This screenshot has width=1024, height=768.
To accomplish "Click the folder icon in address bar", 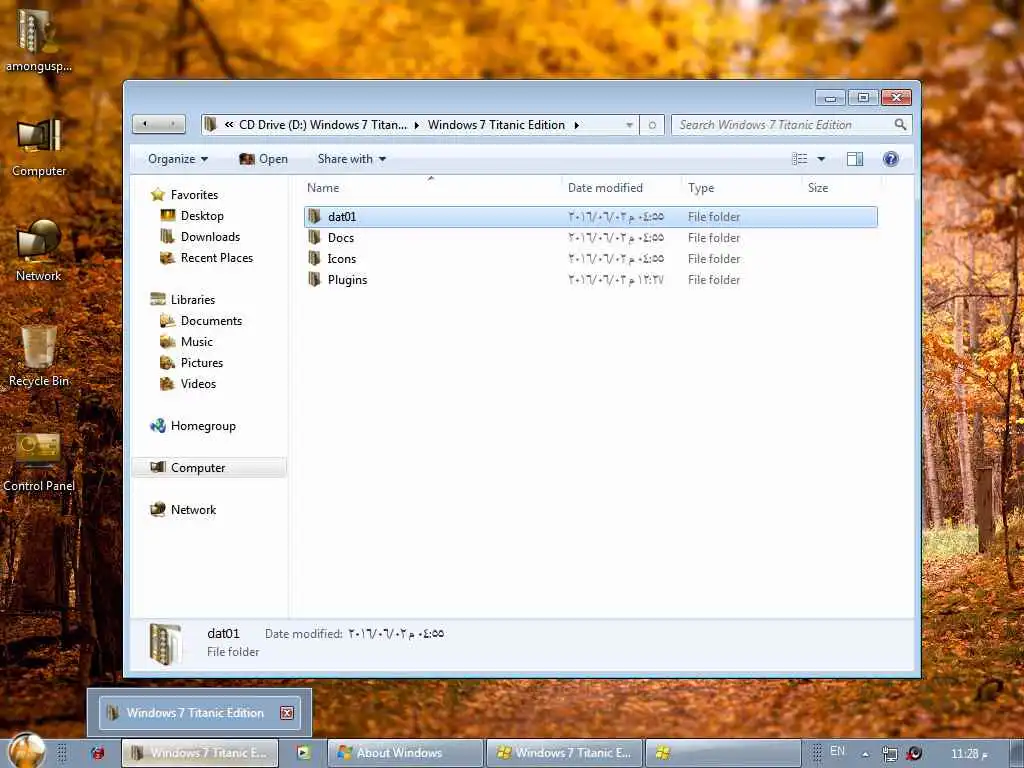I will 210,124.
